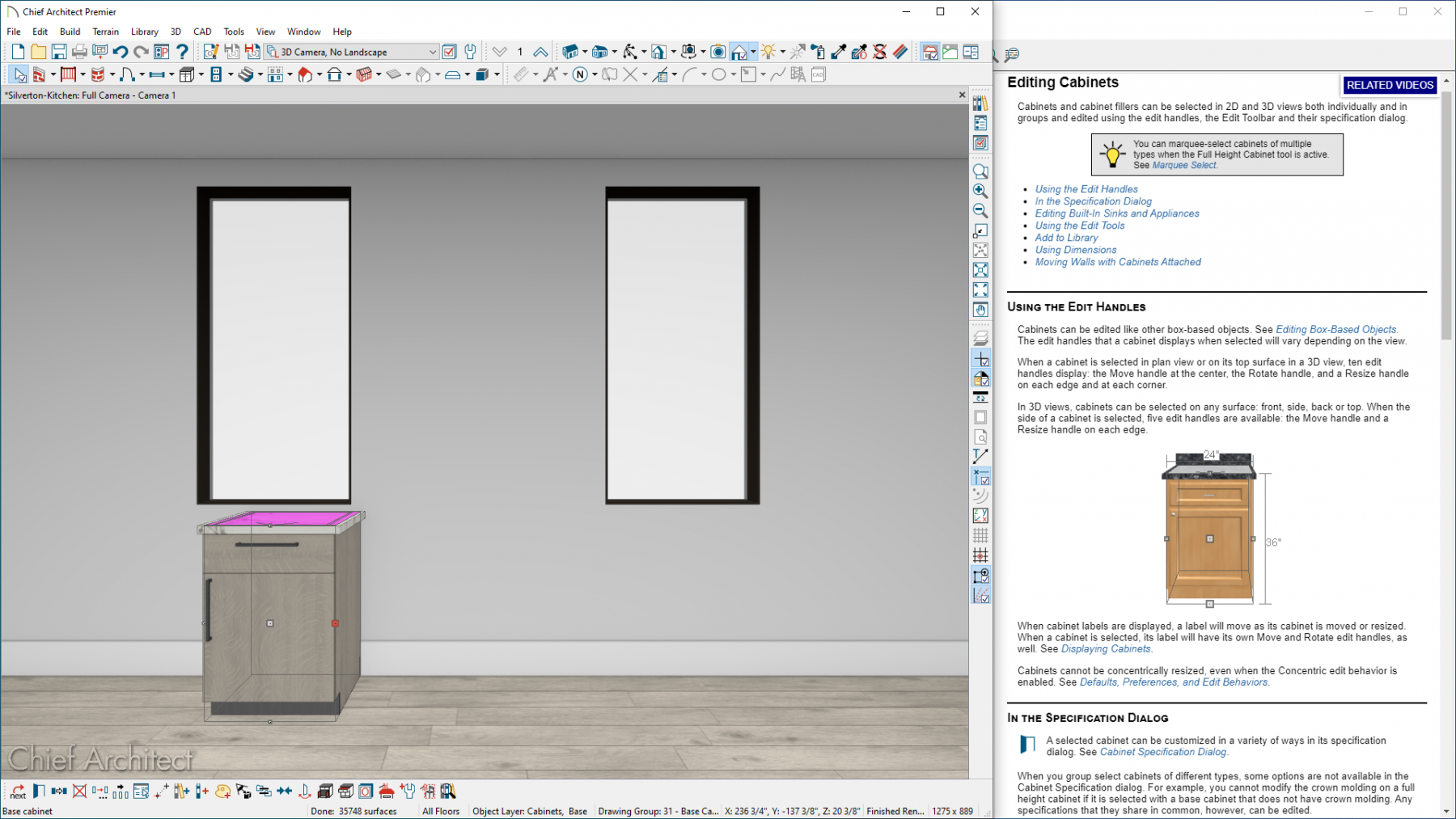The image size is (1456, 819).
Task: Open the Terrain menu
Action: coord(105,32)
